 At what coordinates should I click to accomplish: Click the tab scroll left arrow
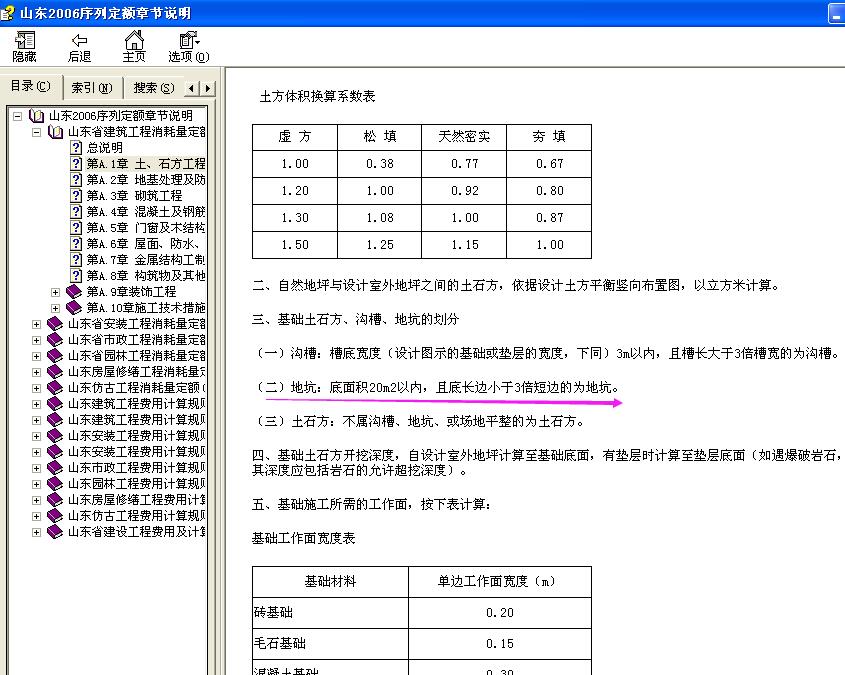click(x=192, y=88)
